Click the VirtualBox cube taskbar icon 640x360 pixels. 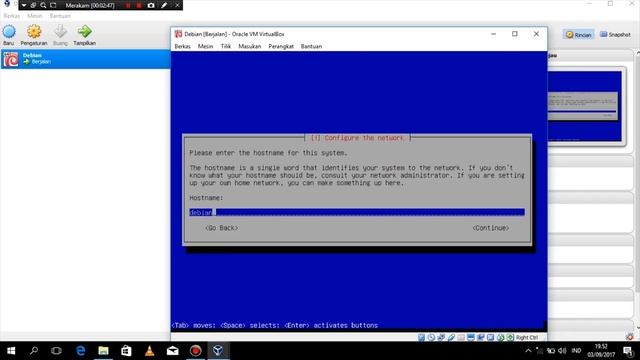click(218, 351)
